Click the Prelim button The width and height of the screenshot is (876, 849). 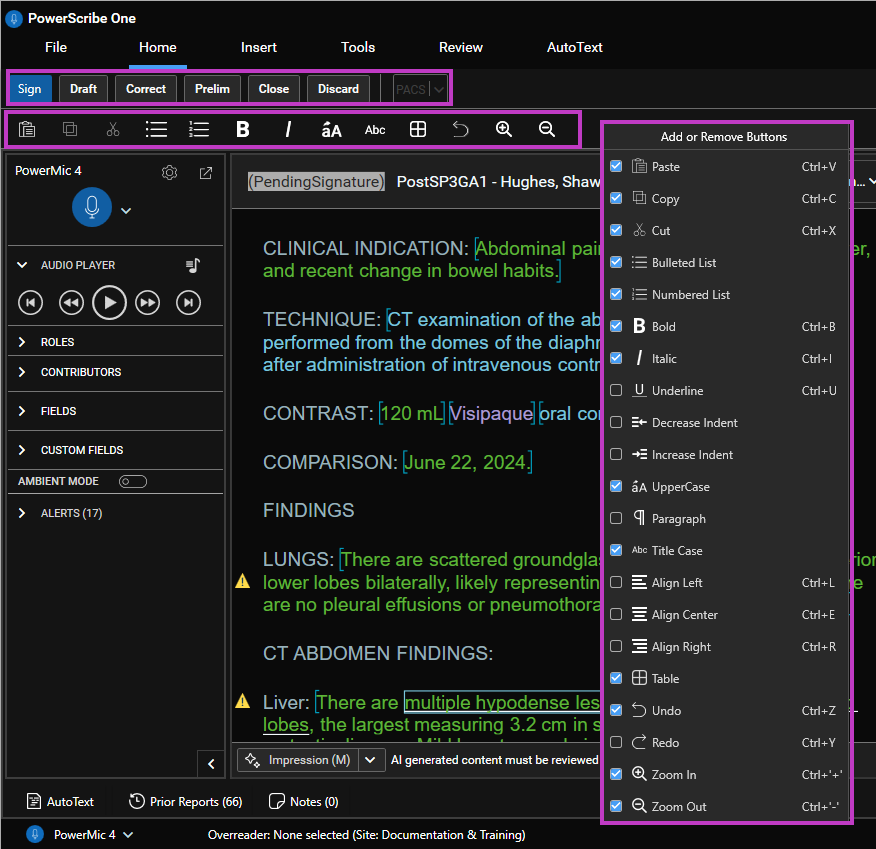(212, 89)
